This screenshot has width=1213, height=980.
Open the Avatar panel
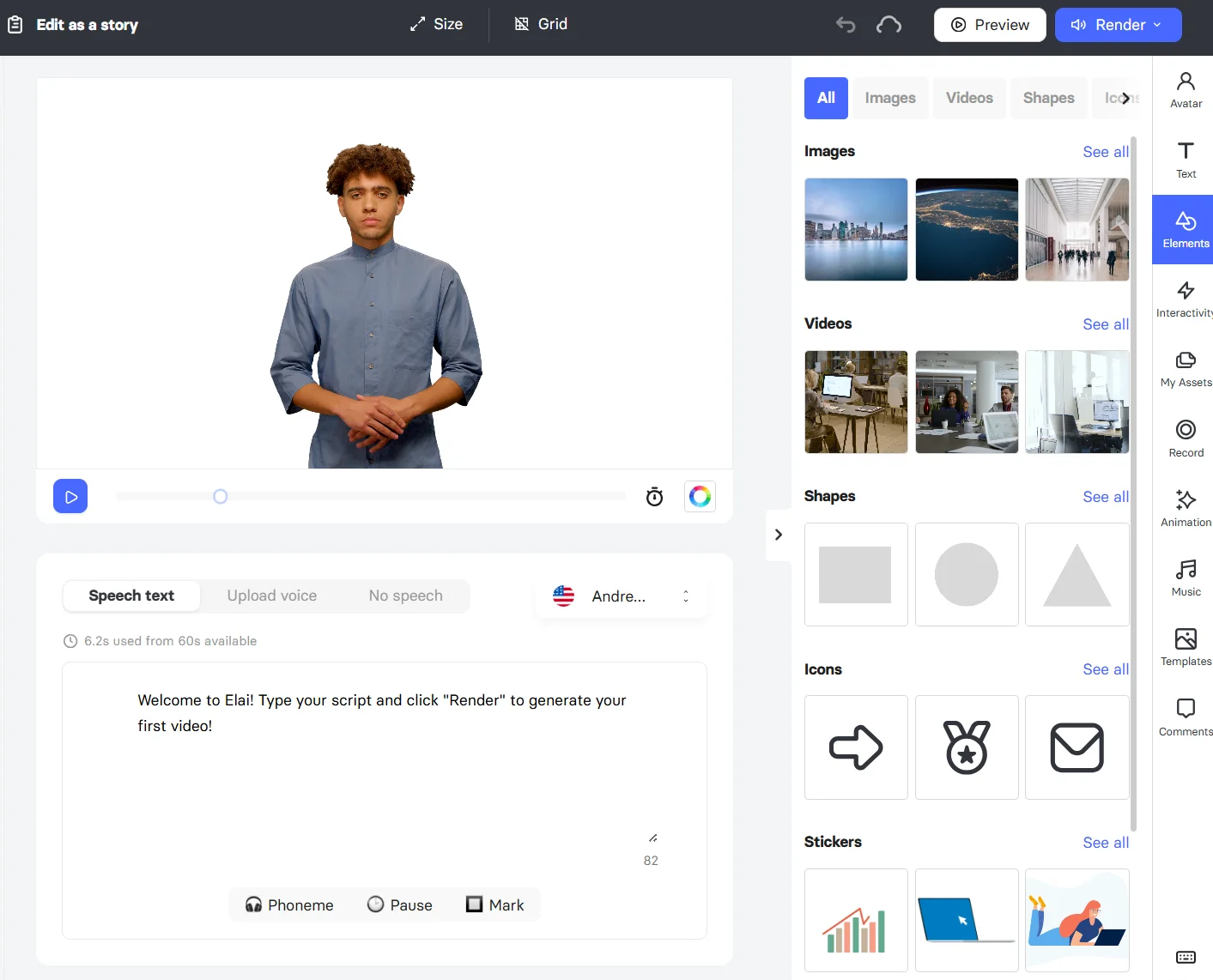[1186, 89]
